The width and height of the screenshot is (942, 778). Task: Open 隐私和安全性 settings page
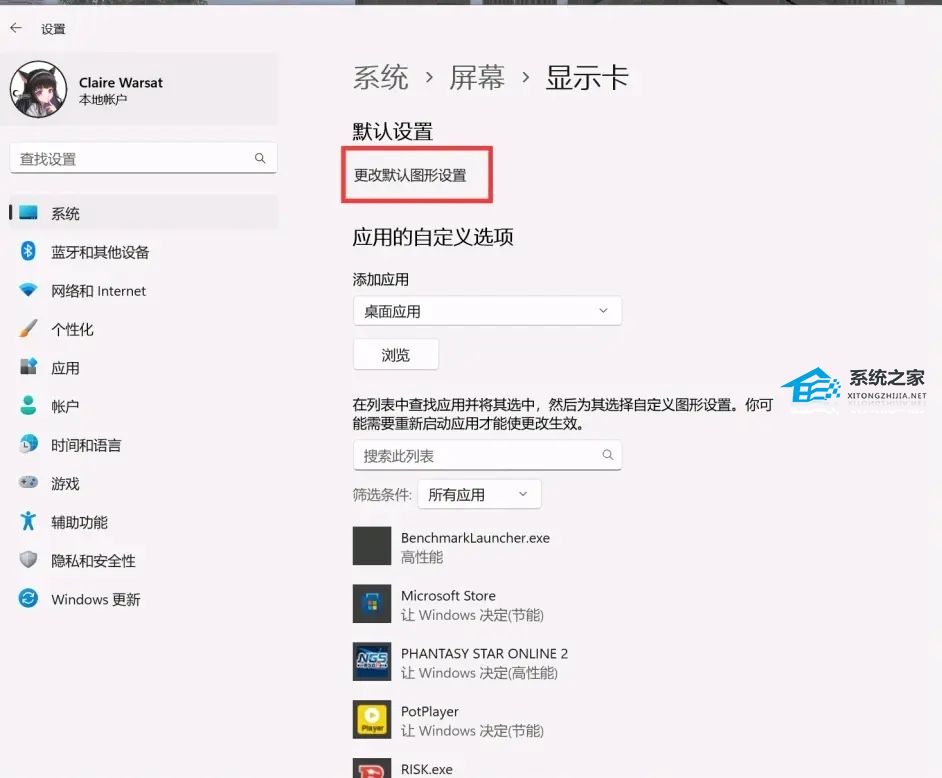pos(93,561)
